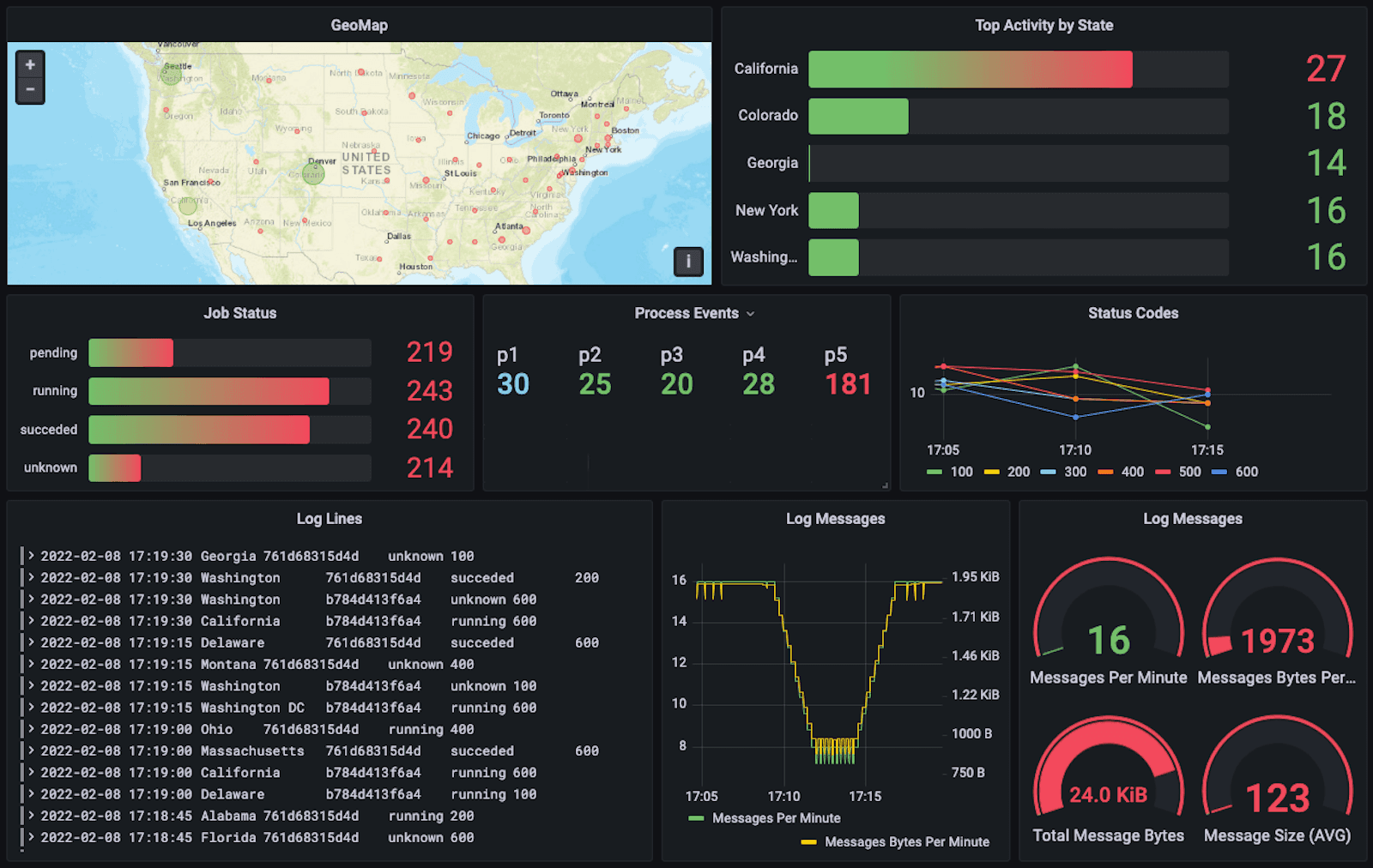Toggle Messages Per Minute legend series

click(x=765, y=818)
